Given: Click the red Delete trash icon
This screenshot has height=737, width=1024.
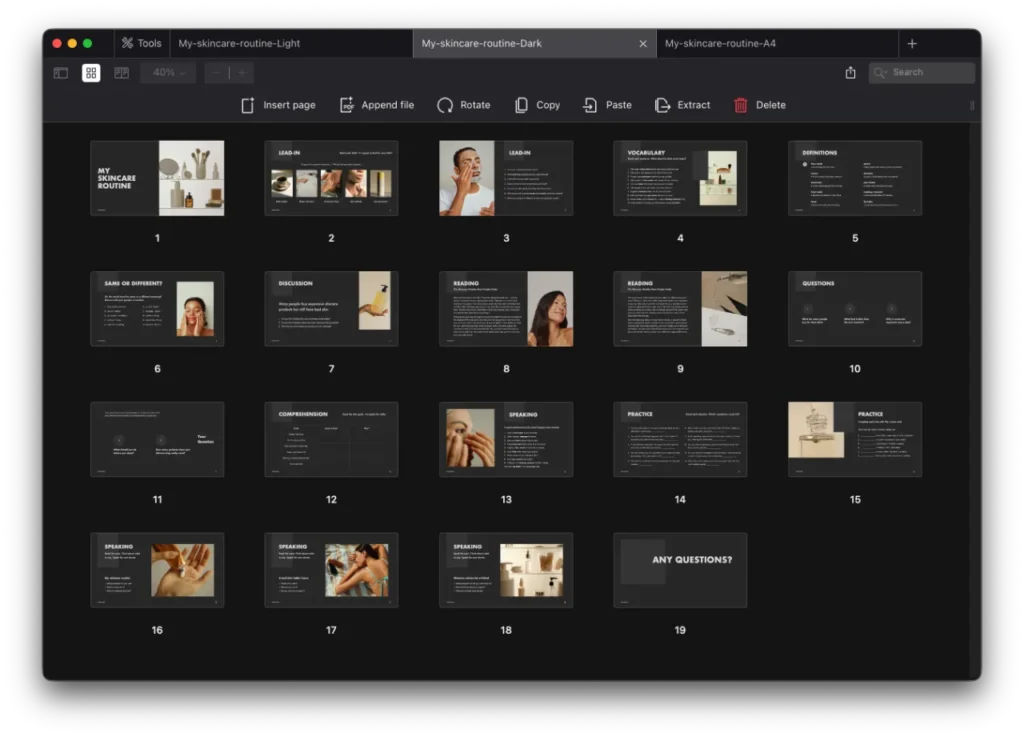Looking at the screenshot, I should pyautogui.click(x=740, y=105).
